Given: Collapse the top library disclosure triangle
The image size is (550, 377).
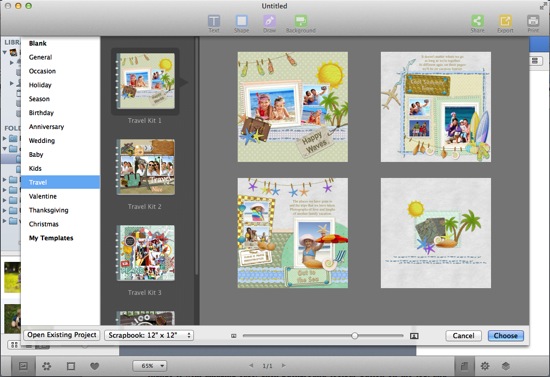Looking at the screenshot, I should click(x=5, y=53).
